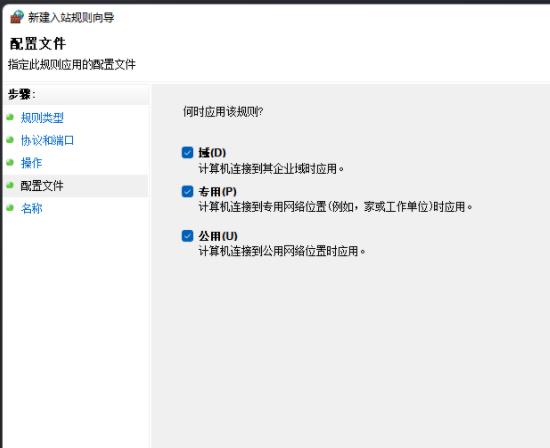
Task: Open the 协议和端口 step
Action: tap(47, 140)
